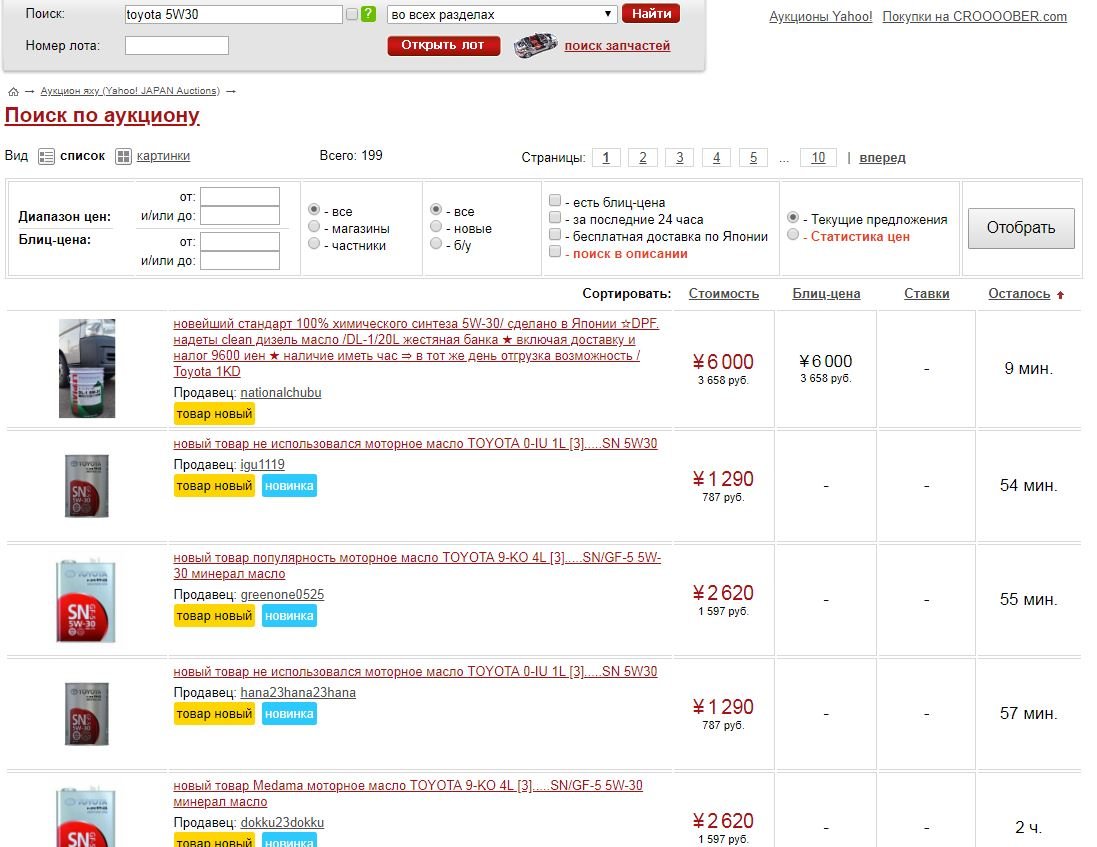Sort results by 'Осталось' time
Screen dimensions: 1097x847
point(1019,294)
